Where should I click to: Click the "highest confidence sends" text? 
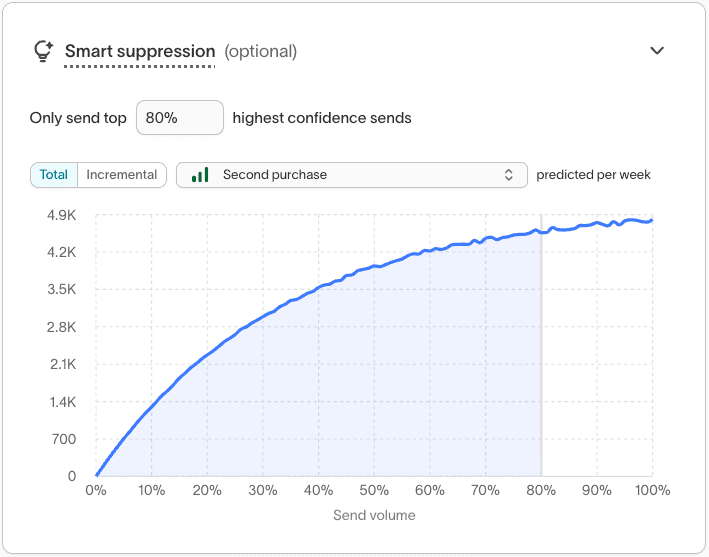click(x=321, y=118)
